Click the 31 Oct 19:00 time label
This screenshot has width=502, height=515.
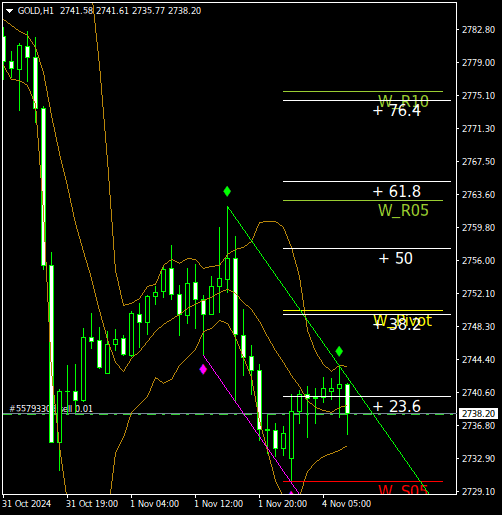point(92,504)
